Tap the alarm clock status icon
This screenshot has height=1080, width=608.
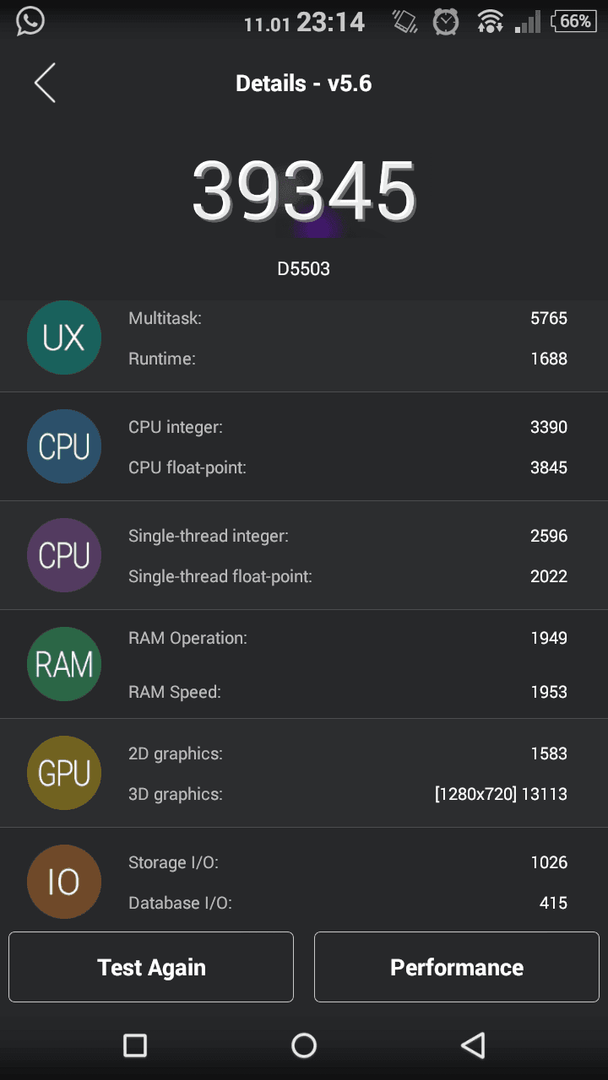pos(445,21)
